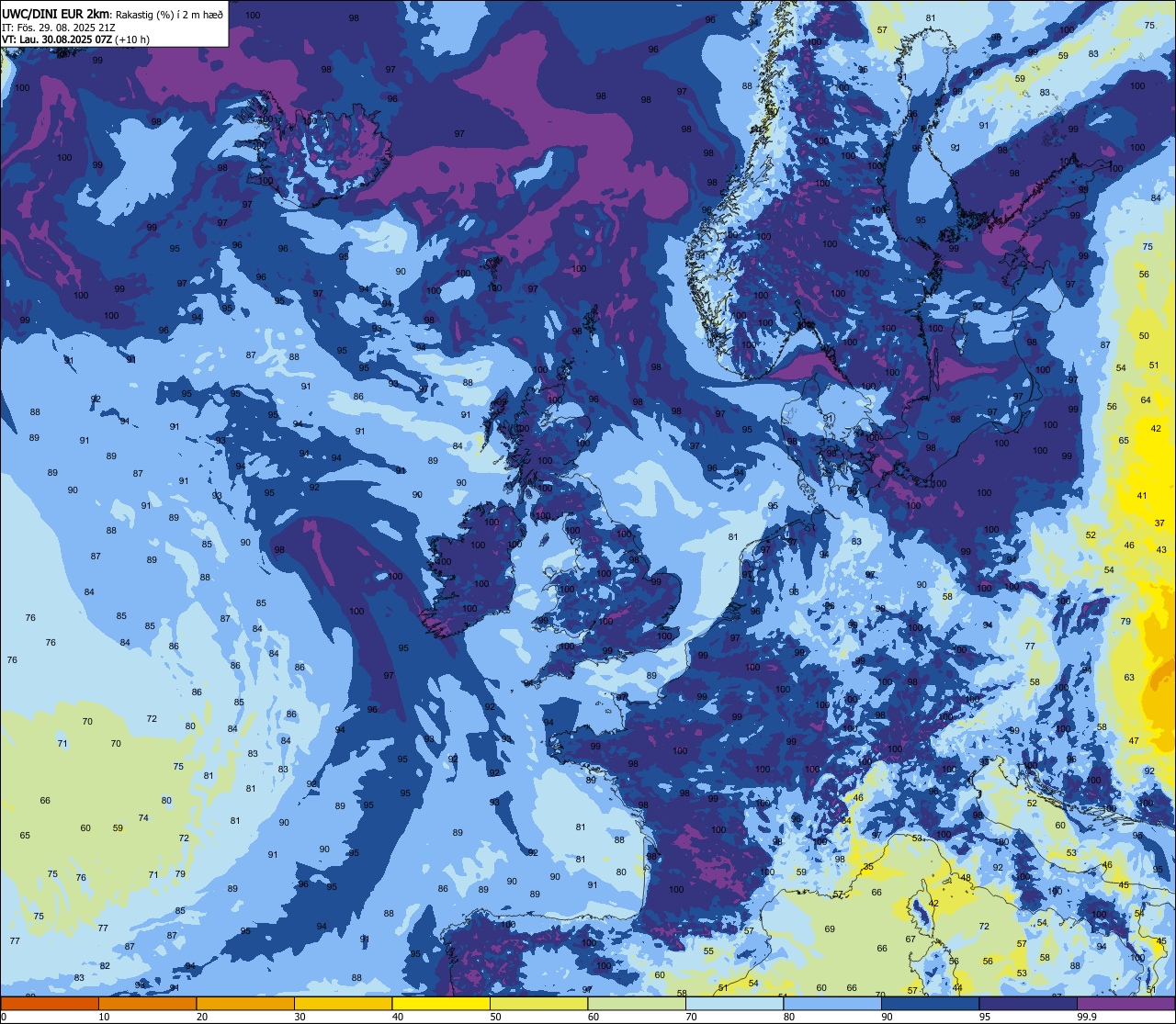Click the '50' legend scale label

tap(495, 1017)
